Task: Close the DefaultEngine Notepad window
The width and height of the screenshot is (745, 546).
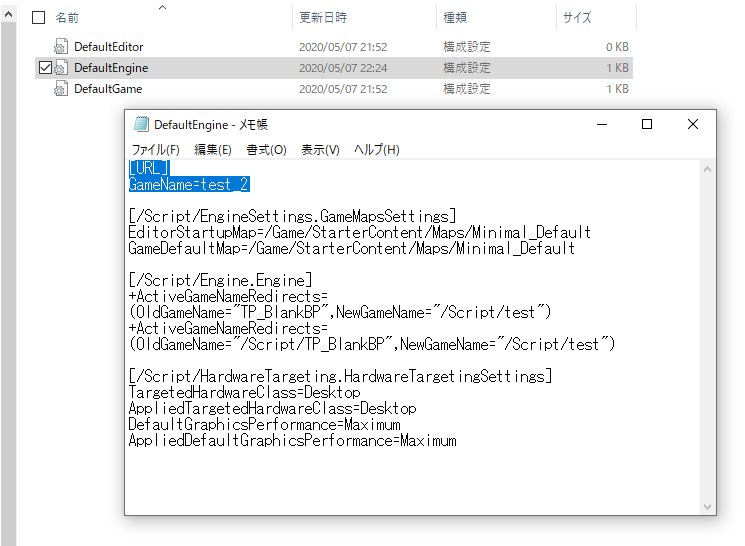Action: [693, 124]
